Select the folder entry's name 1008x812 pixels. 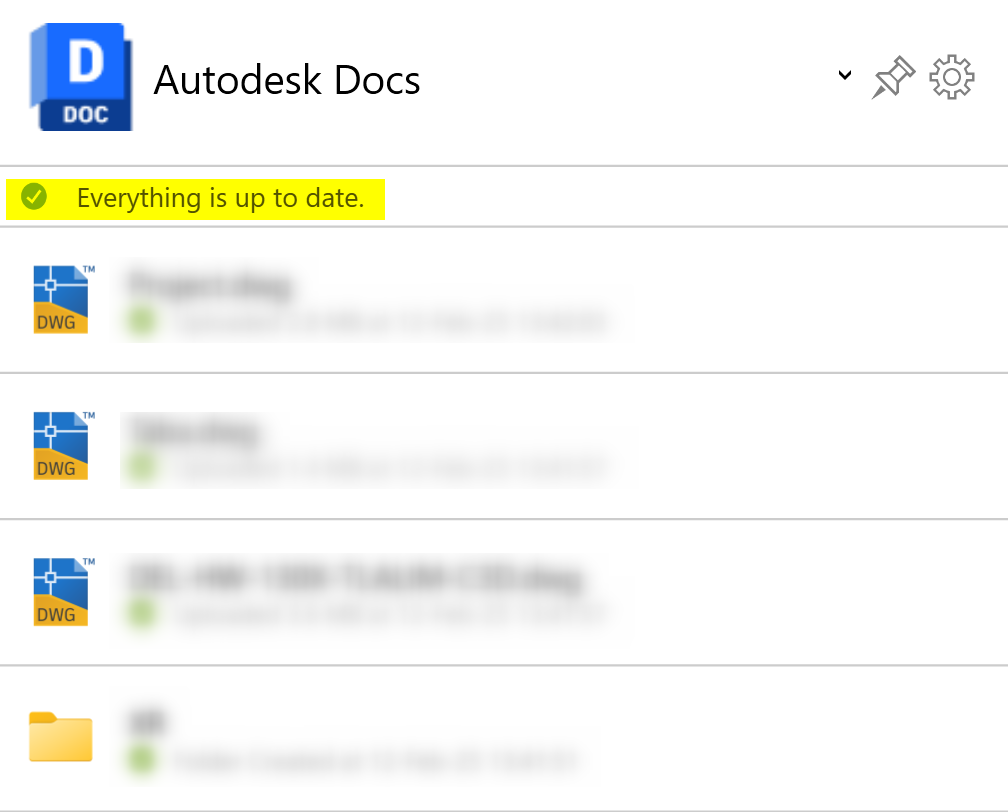(146, 722)
